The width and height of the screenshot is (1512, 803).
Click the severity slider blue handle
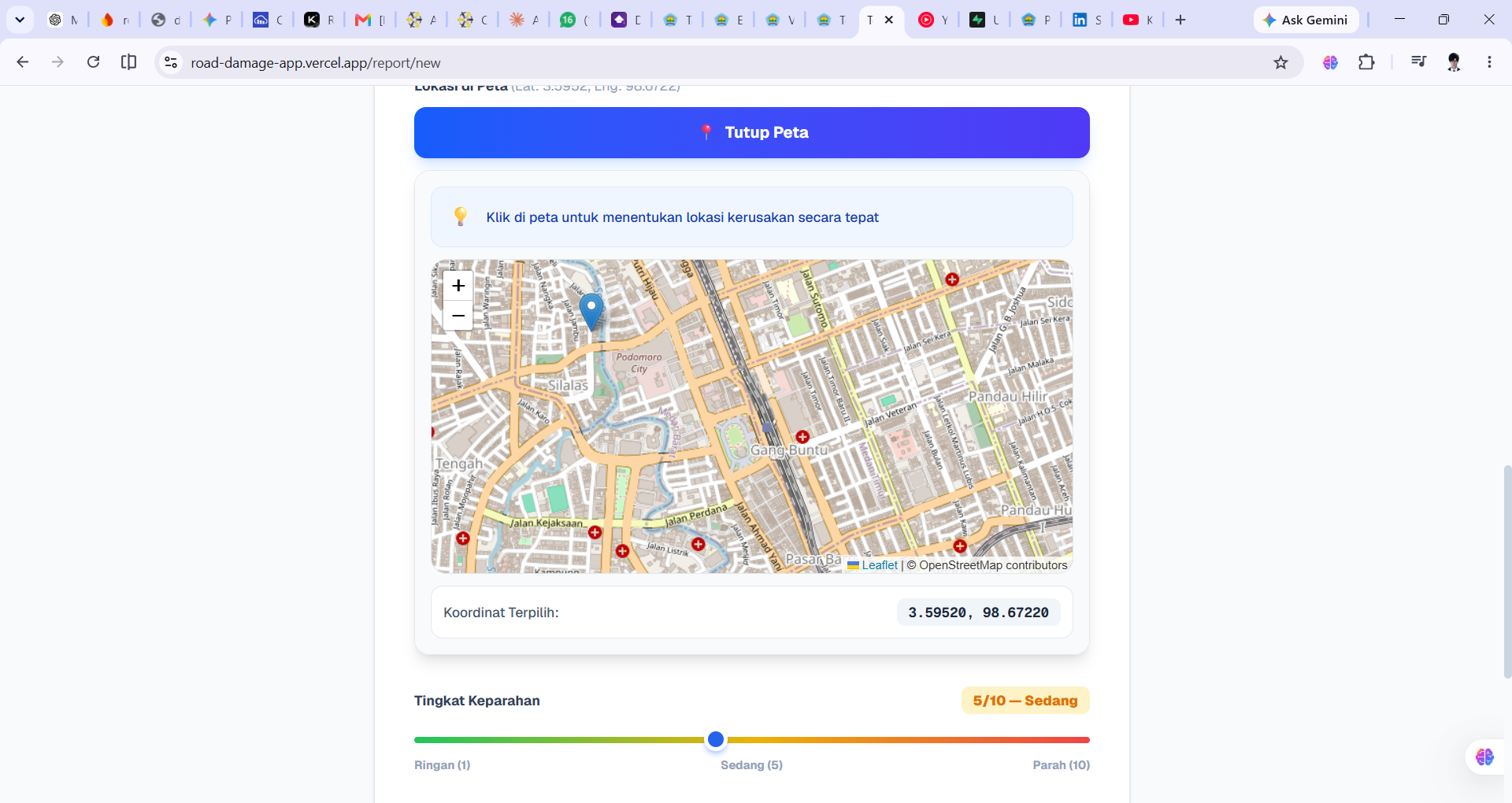[715, 739]
